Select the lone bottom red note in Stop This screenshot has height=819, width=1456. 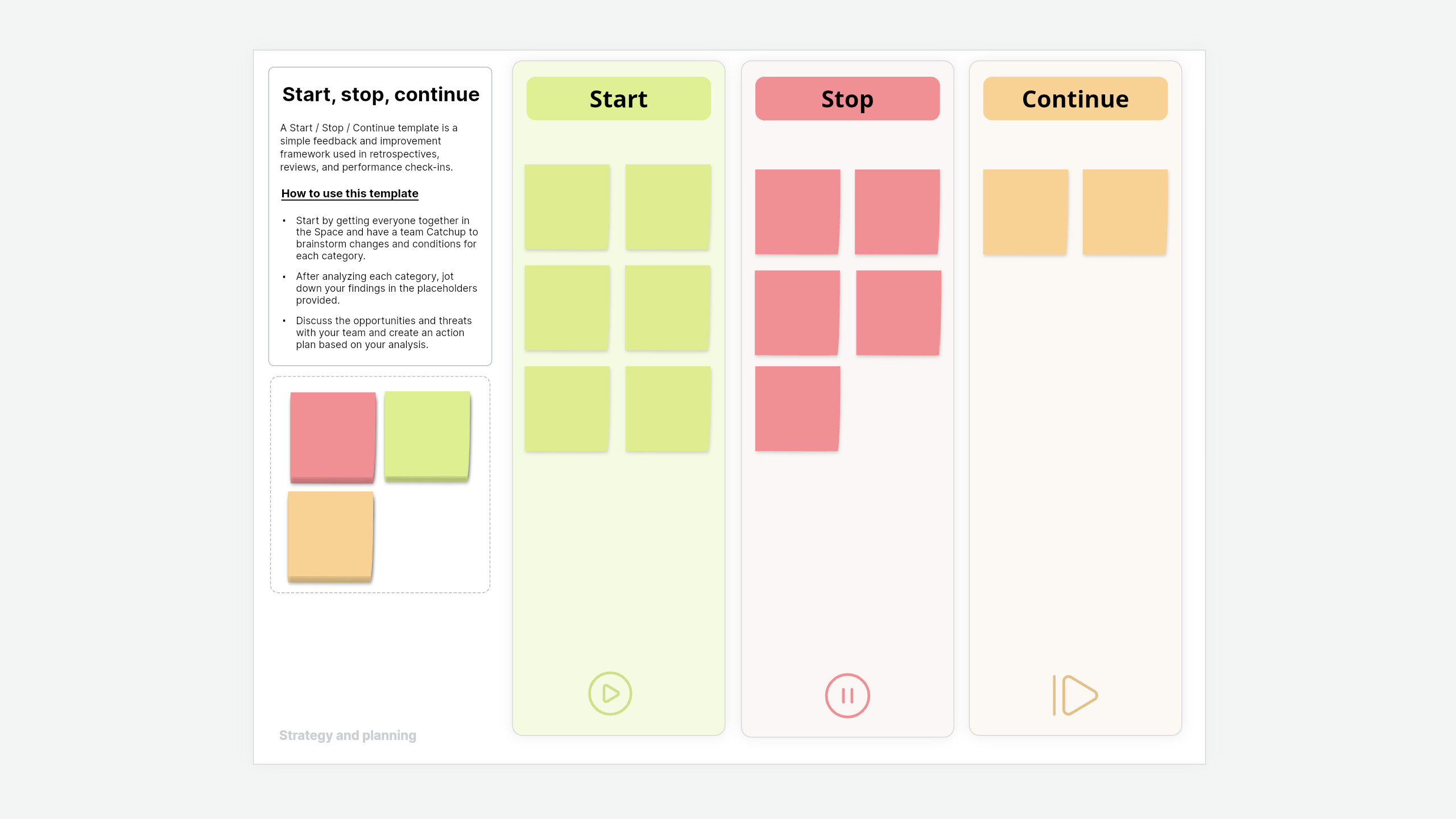[x=797, y=408]
